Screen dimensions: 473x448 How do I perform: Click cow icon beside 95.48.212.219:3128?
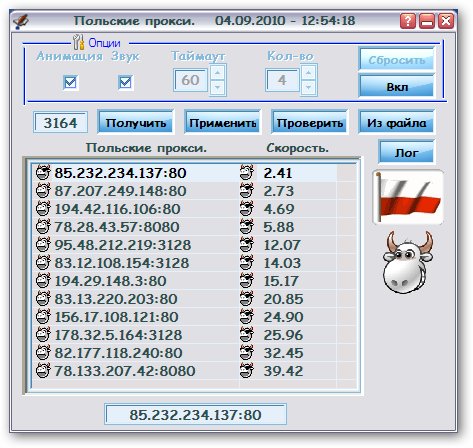pos(43,245)
